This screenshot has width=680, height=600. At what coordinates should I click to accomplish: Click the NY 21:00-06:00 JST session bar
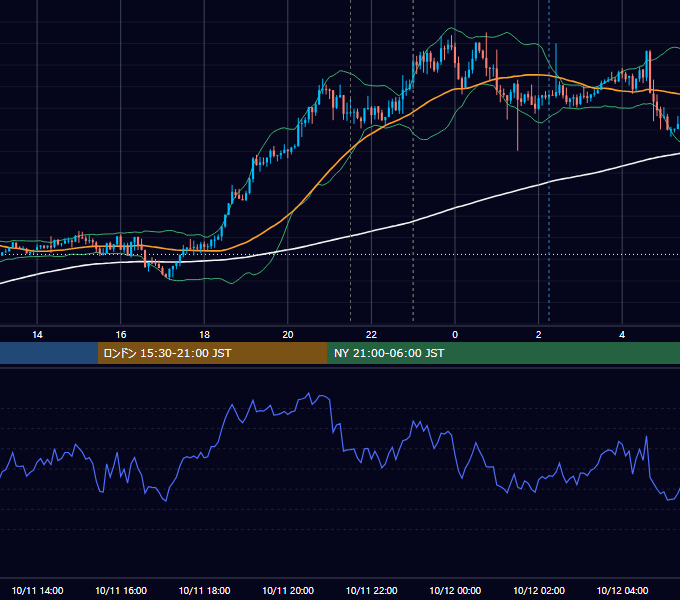(503, 353)
